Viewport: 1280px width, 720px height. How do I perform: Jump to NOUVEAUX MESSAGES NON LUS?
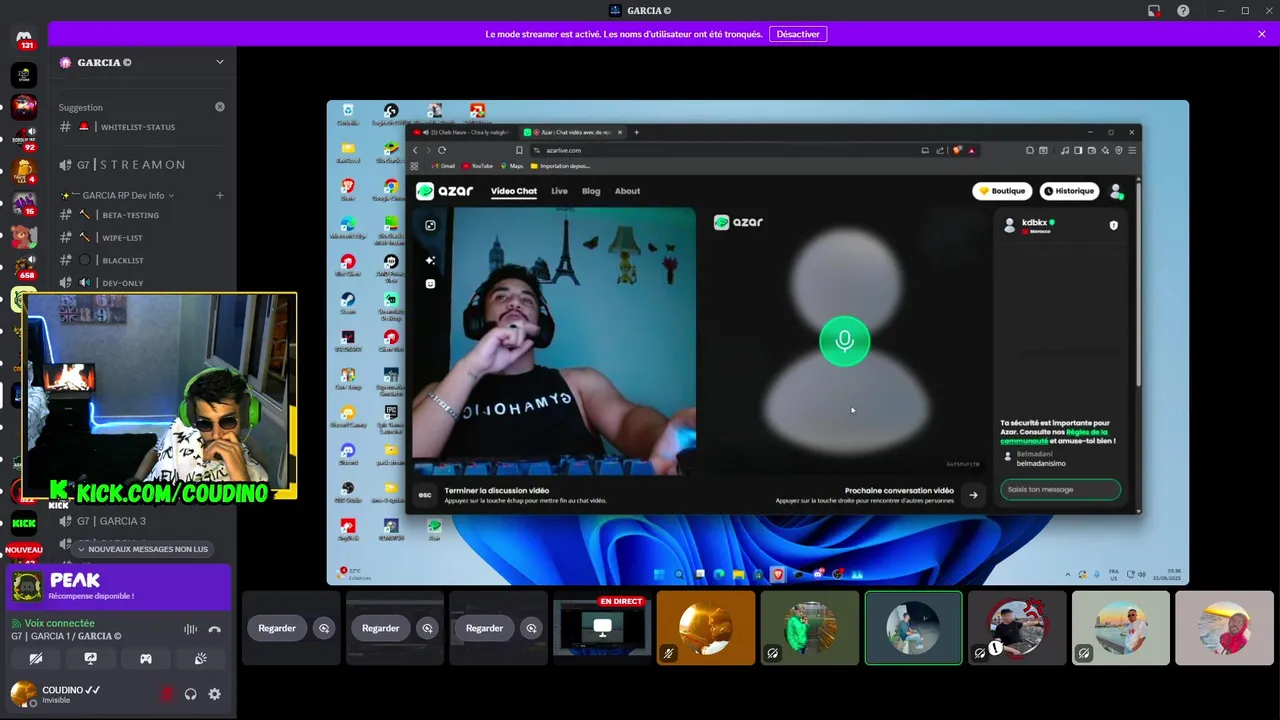143,549
